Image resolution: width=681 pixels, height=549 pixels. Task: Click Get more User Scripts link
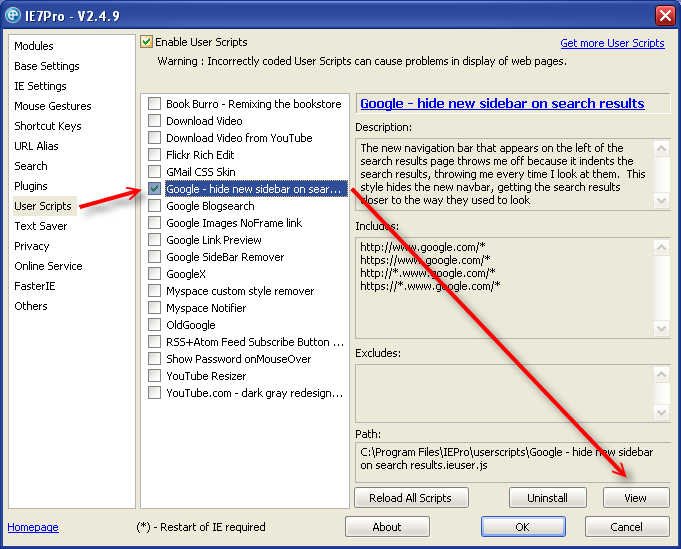612,43
